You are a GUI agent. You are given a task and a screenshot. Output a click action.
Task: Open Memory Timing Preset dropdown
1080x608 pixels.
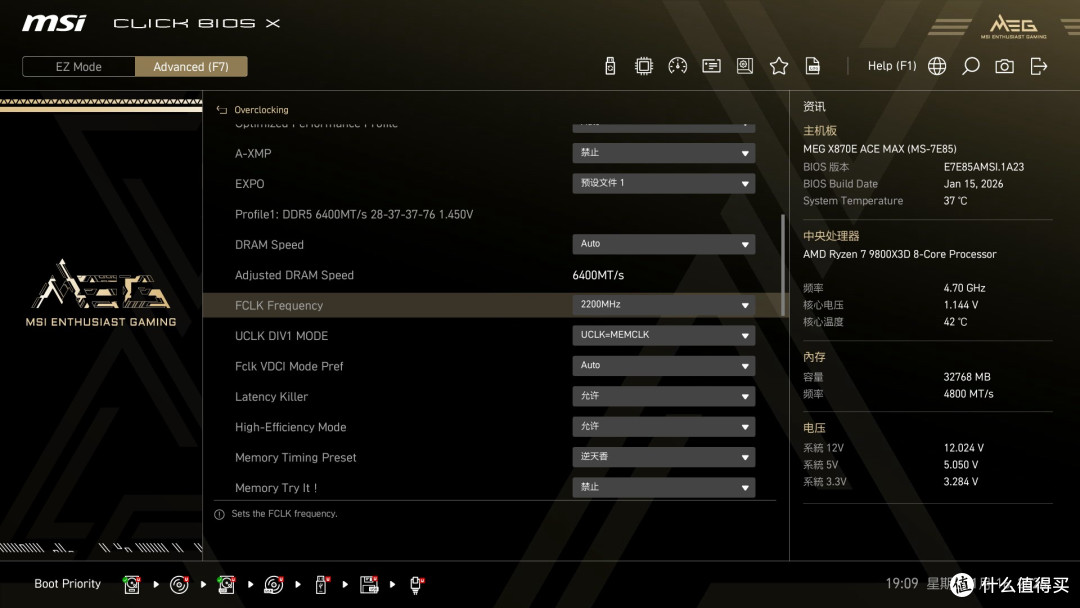pos(663,457)
